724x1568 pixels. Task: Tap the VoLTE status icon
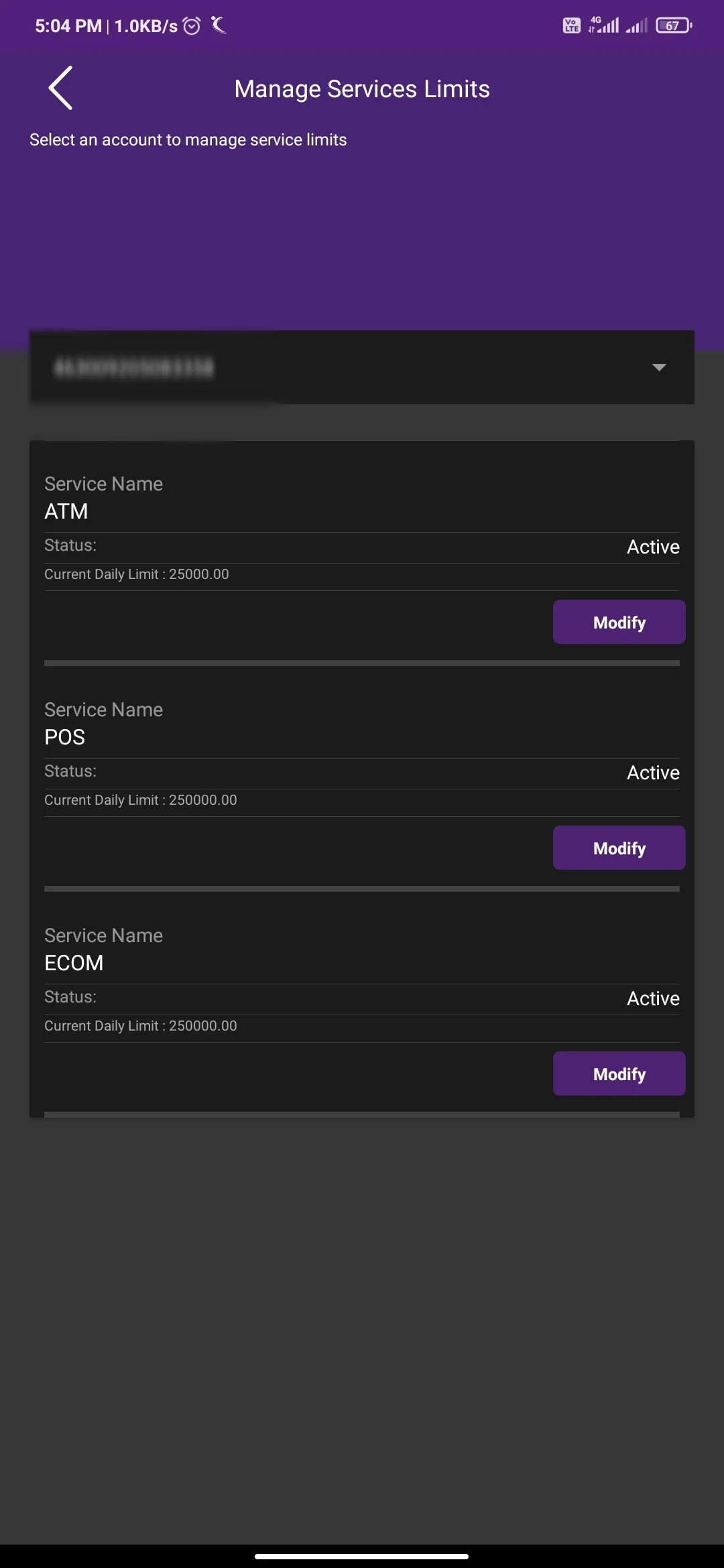[x=571, y=25]
